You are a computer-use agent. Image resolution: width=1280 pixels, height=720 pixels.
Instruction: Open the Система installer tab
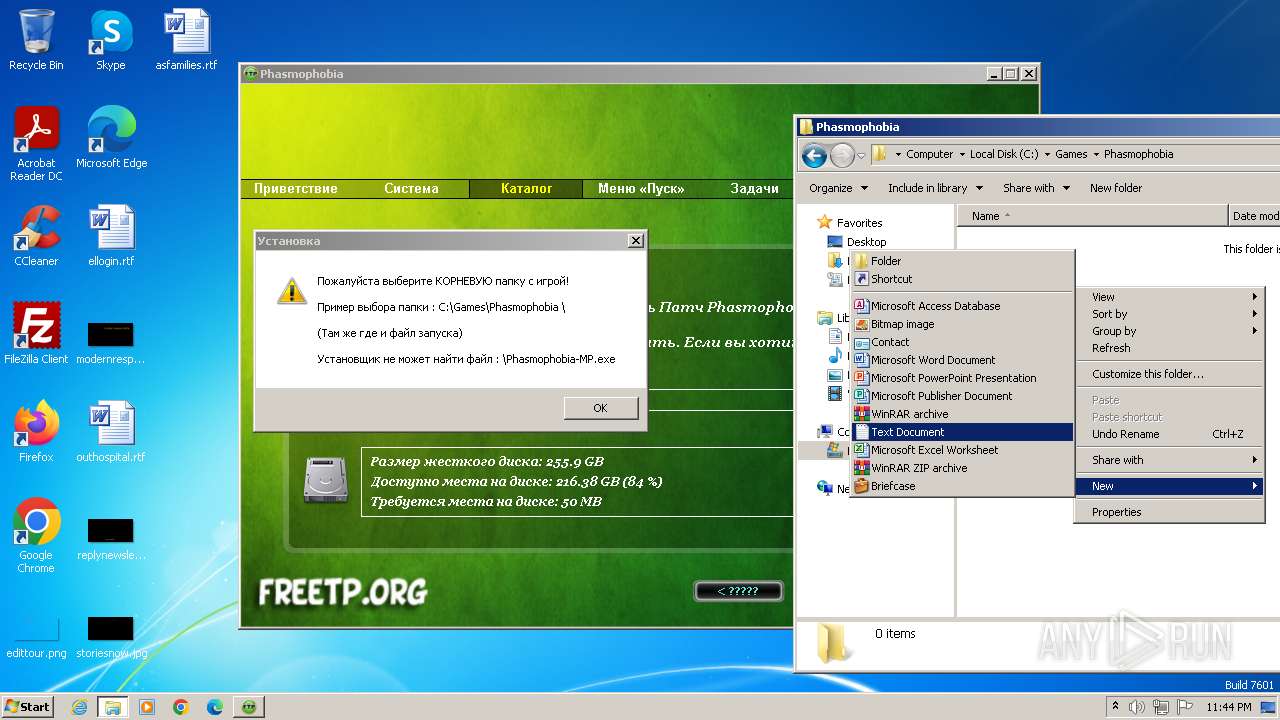(x=411, y=188)
